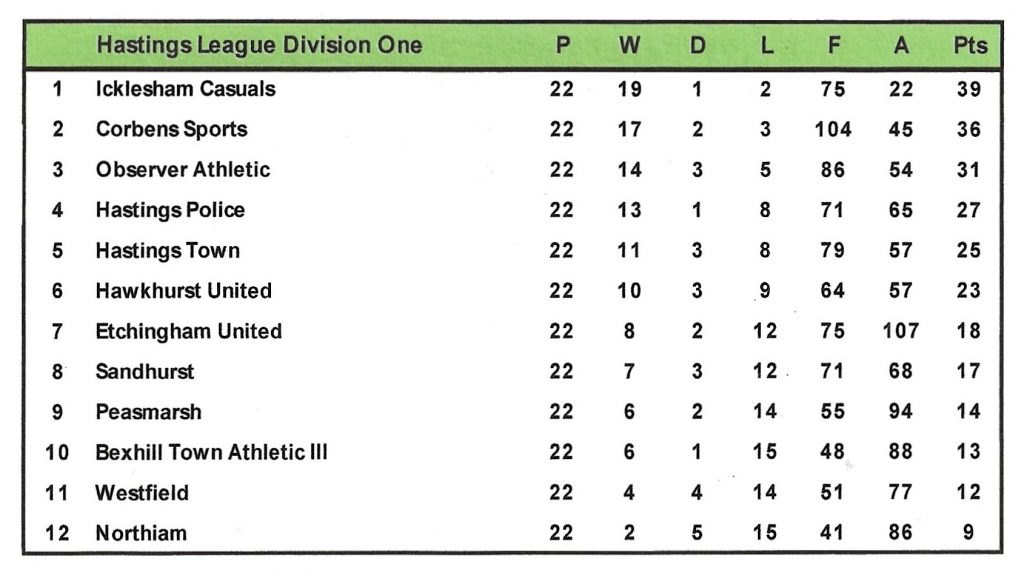The width and height of the screenshot is (1024, 573).
Task: Select Hawkhurst United in the table
Action: [184, 291]
